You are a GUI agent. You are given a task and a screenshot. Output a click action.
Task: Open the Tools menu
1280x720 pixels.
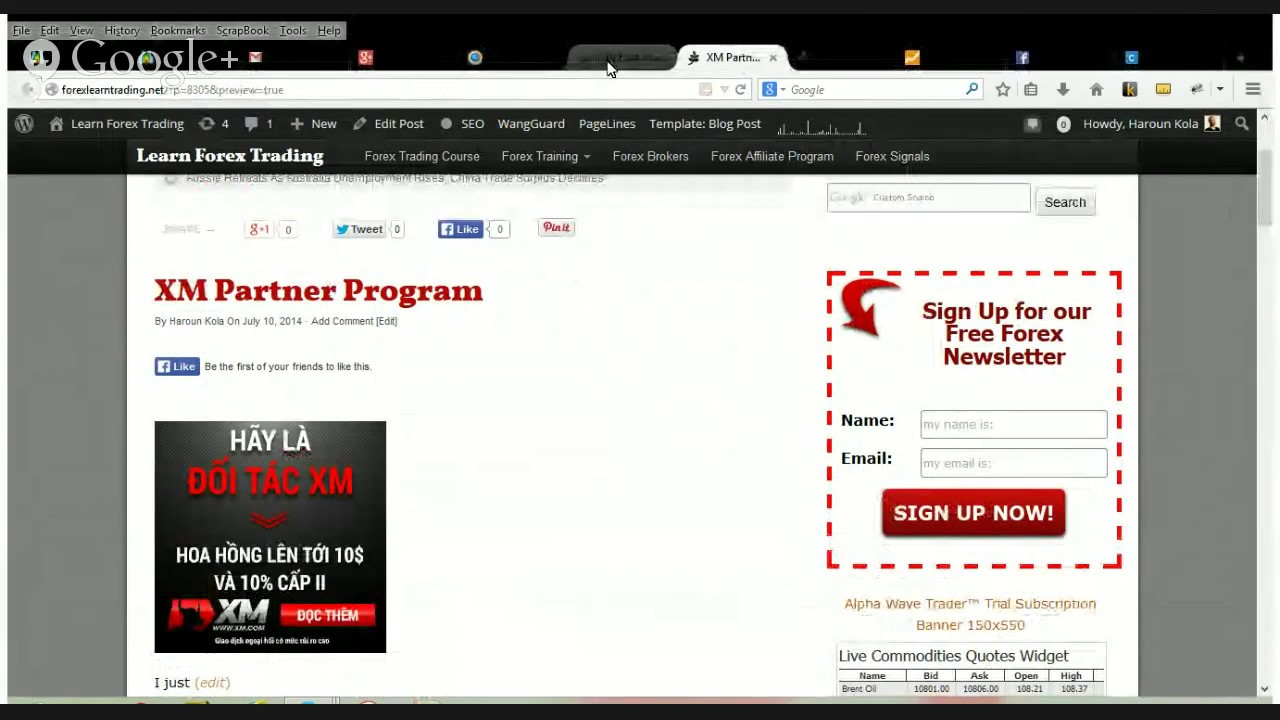(x=293, y=31)
